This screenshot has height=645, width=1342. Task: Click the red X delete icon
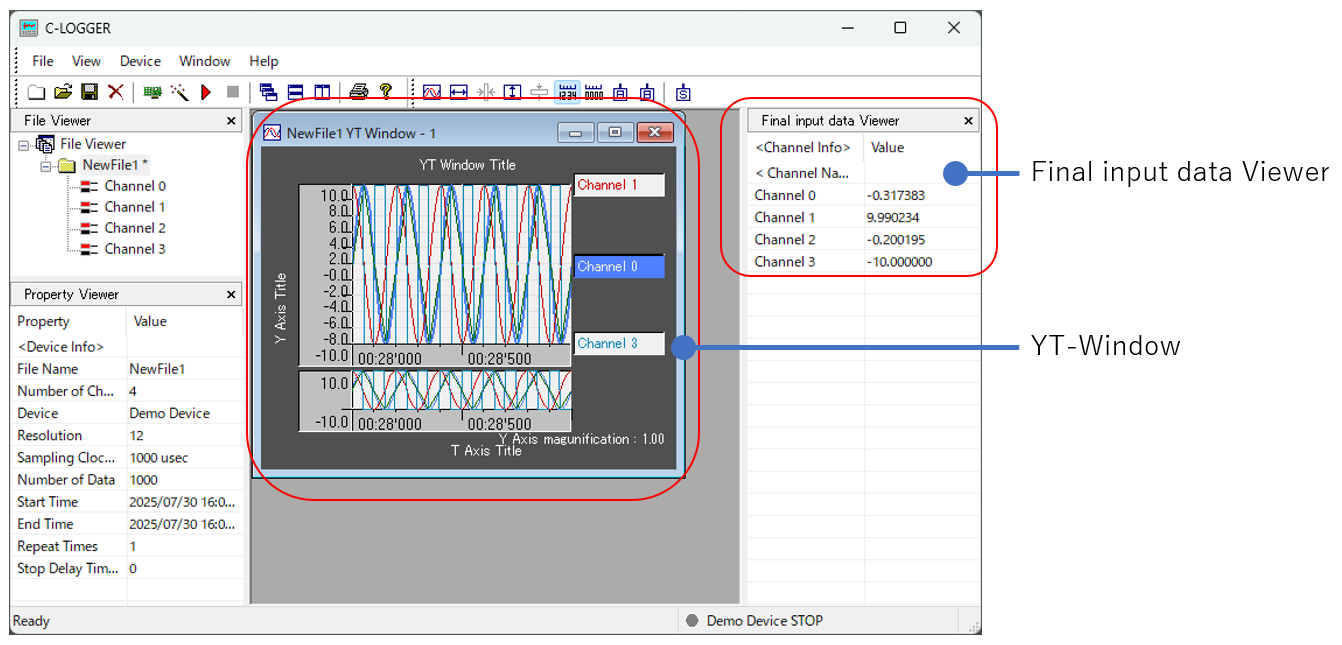coord(116,92)
